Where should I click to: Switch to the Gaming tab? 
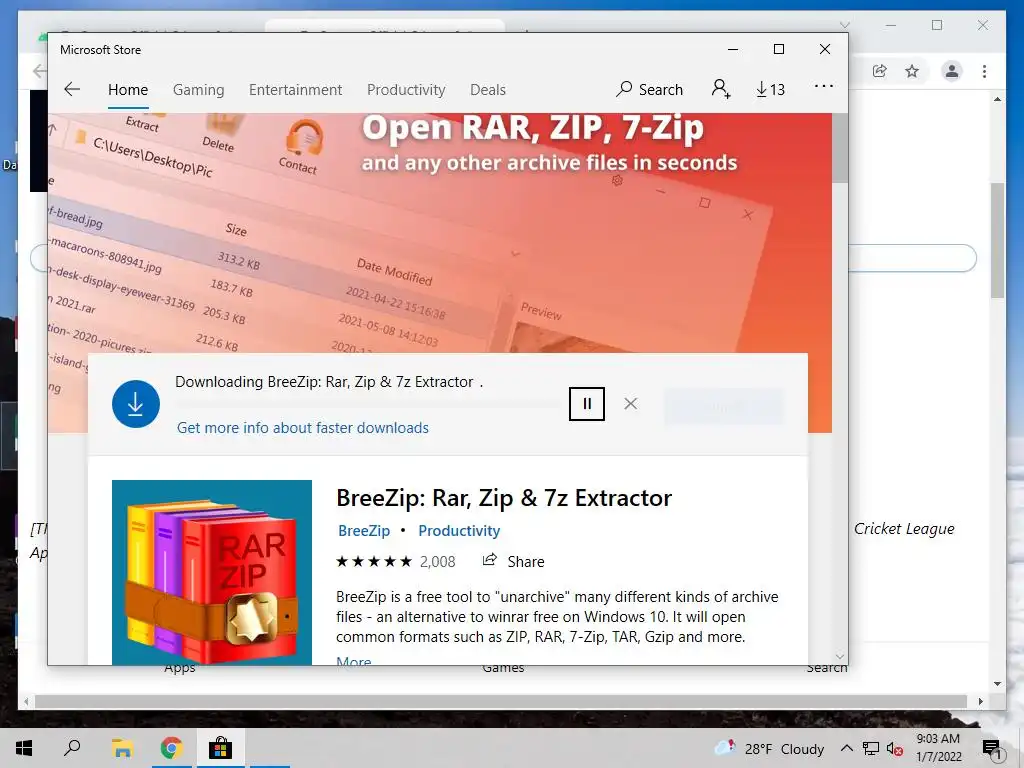(199, 89)
